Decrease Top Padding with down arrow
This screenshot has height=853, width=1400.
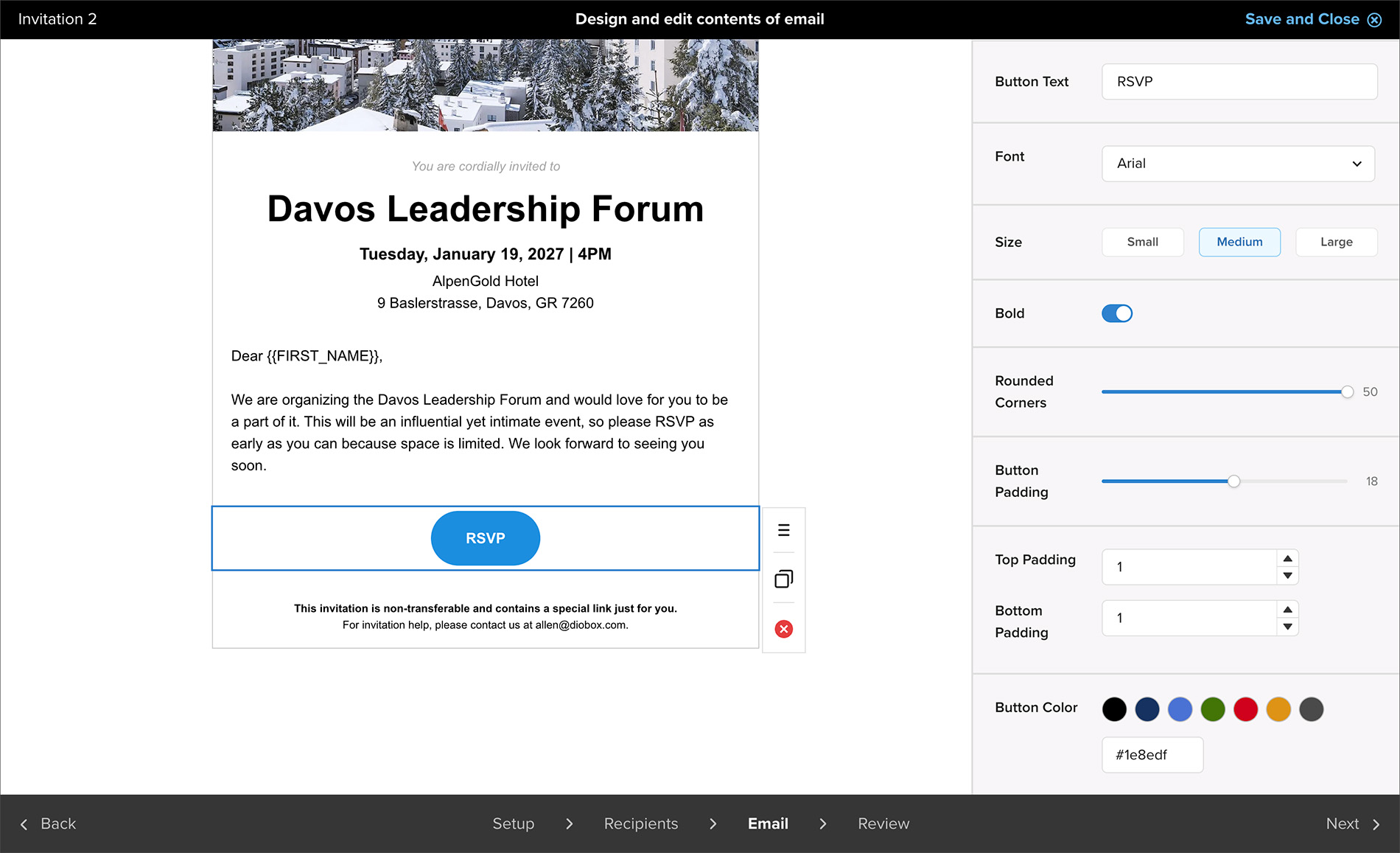pyautogui.click(x=1287, y=576)
